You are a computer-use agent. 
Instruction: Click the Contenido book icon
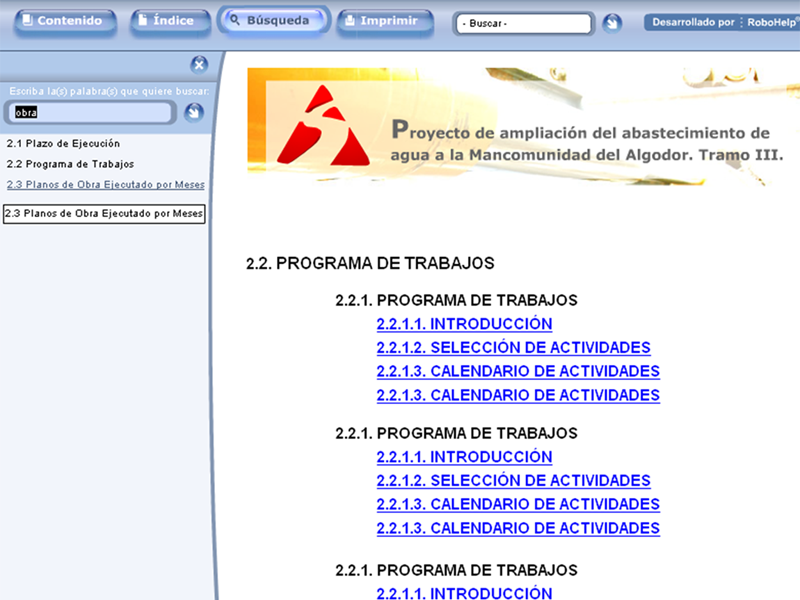coord(28,20)
